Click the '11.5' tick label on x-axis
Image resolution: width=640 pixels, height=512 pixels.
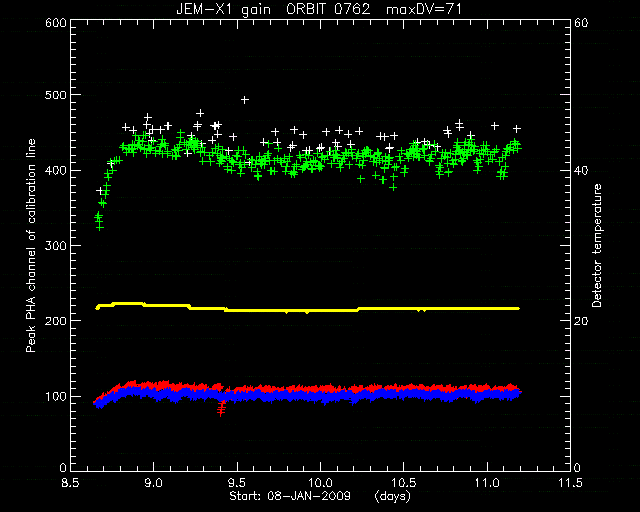tap(570, 483)
